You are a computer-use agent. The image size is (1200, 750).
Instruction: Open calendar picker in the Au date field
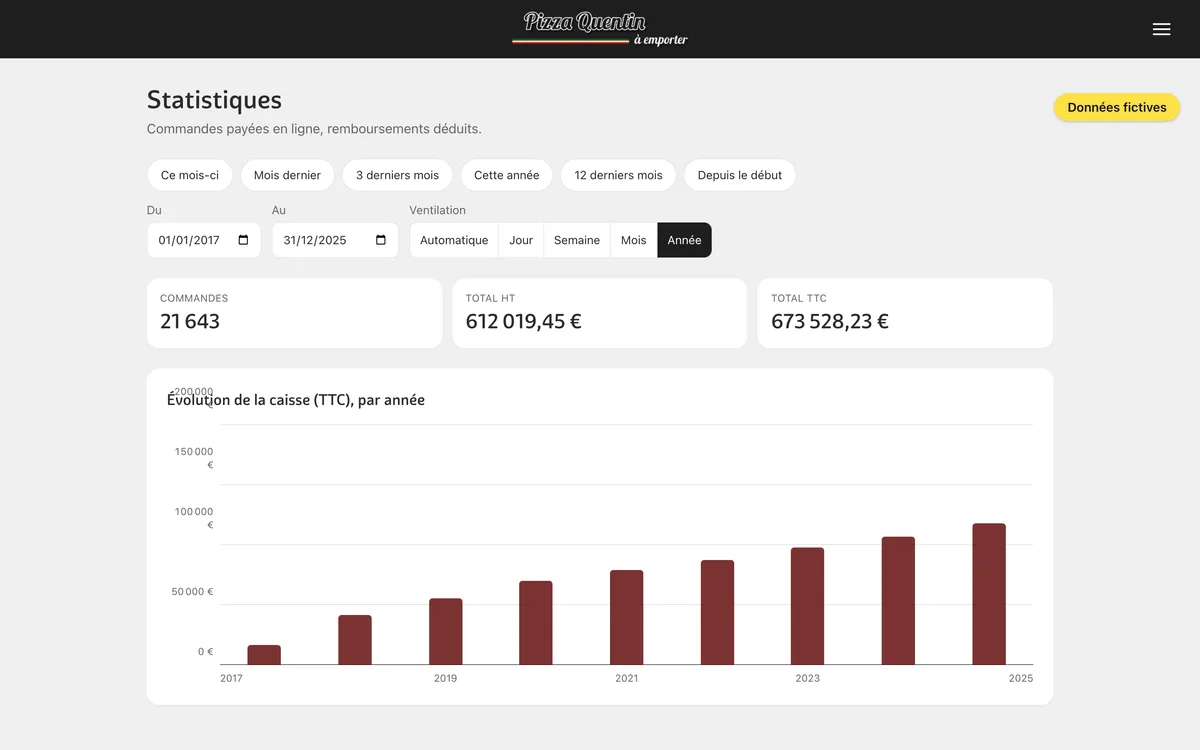tap(381, 240)
